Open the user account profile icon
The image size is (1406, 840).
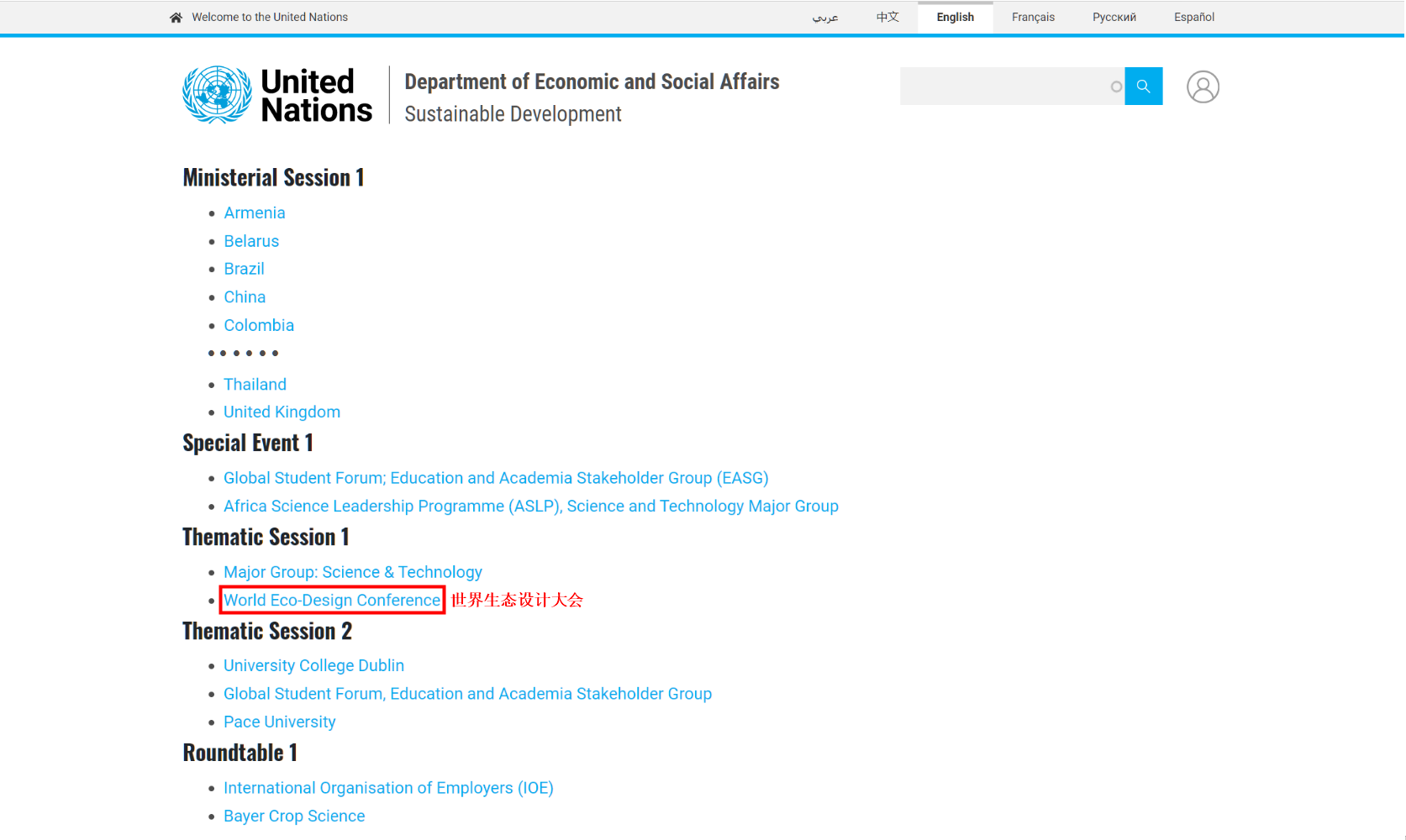point(1202,87)
